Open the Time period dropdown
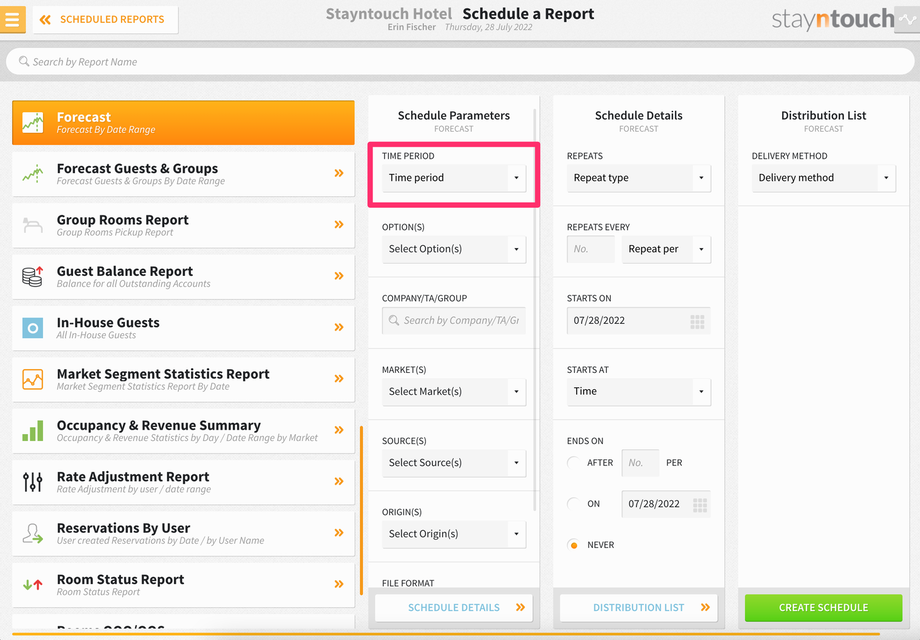The width and height of the screenshot is (920, 640). tap(454, 178)
